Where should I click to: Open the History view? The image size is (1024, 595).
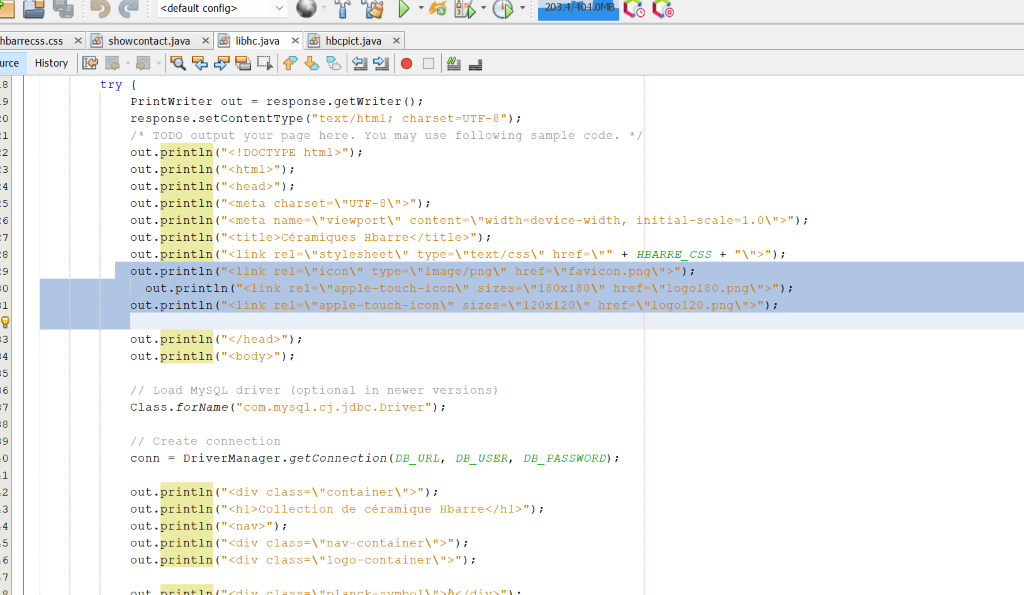click(x=51, y=63)
